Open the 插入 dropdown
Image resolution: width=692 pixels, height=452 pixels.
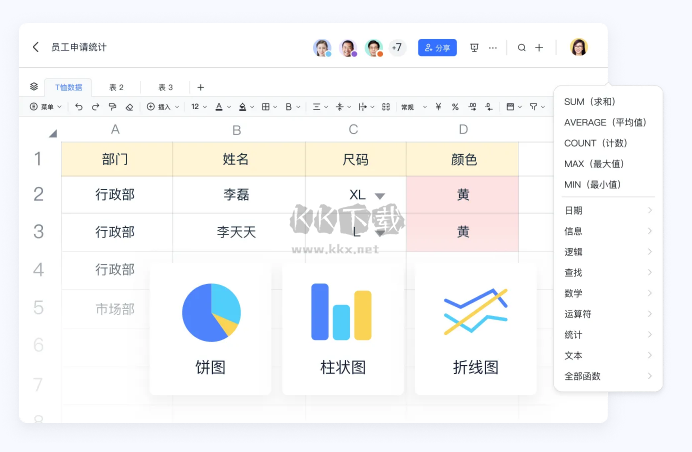(x=163, y=107)
